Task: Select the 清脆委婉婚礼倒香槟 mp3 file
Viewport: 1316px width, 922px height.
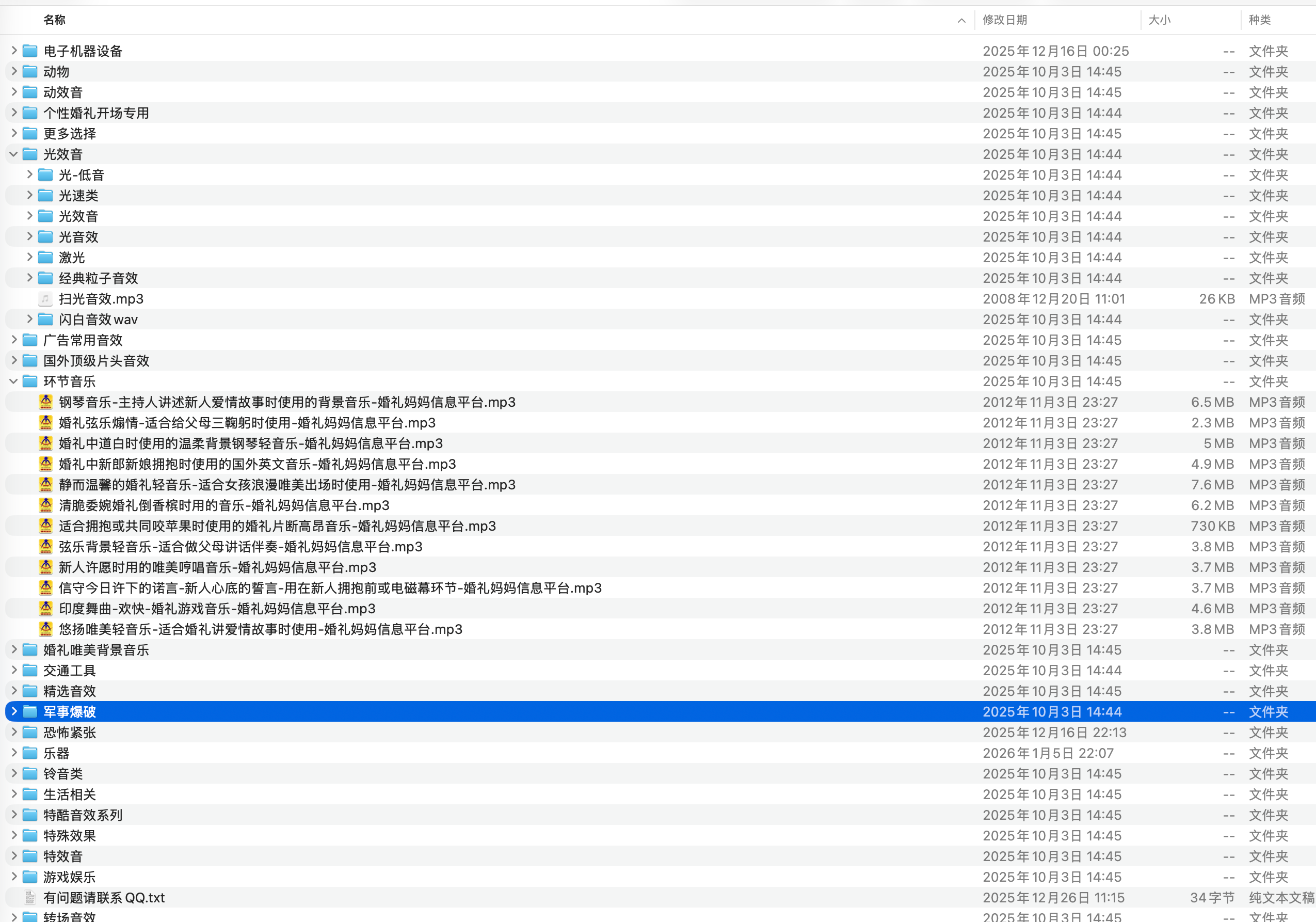Action: coord(224,505)
